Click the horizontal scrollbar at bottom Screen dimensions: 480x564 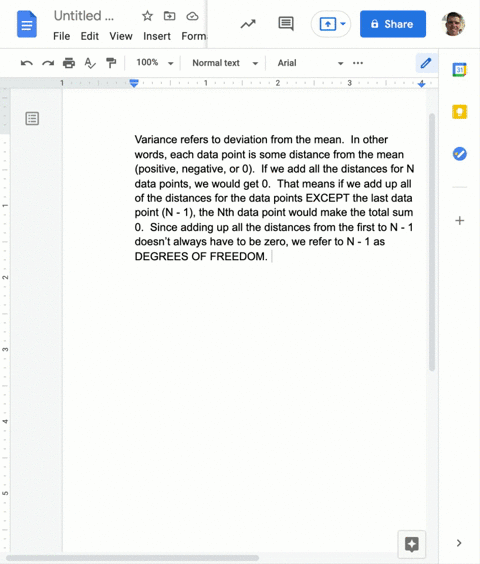[132, 558]
